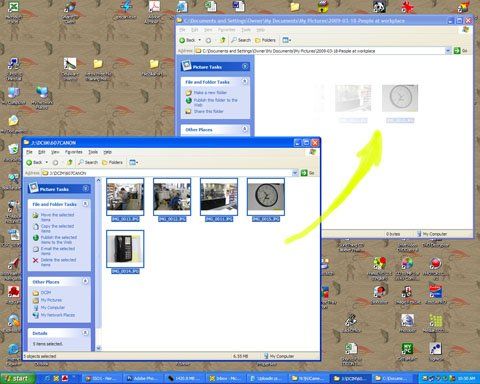Screen dimensions: 480x384
Task: Click the green Go arrow in CANON window
Action: pyautogui.click(x=304, y=173)
